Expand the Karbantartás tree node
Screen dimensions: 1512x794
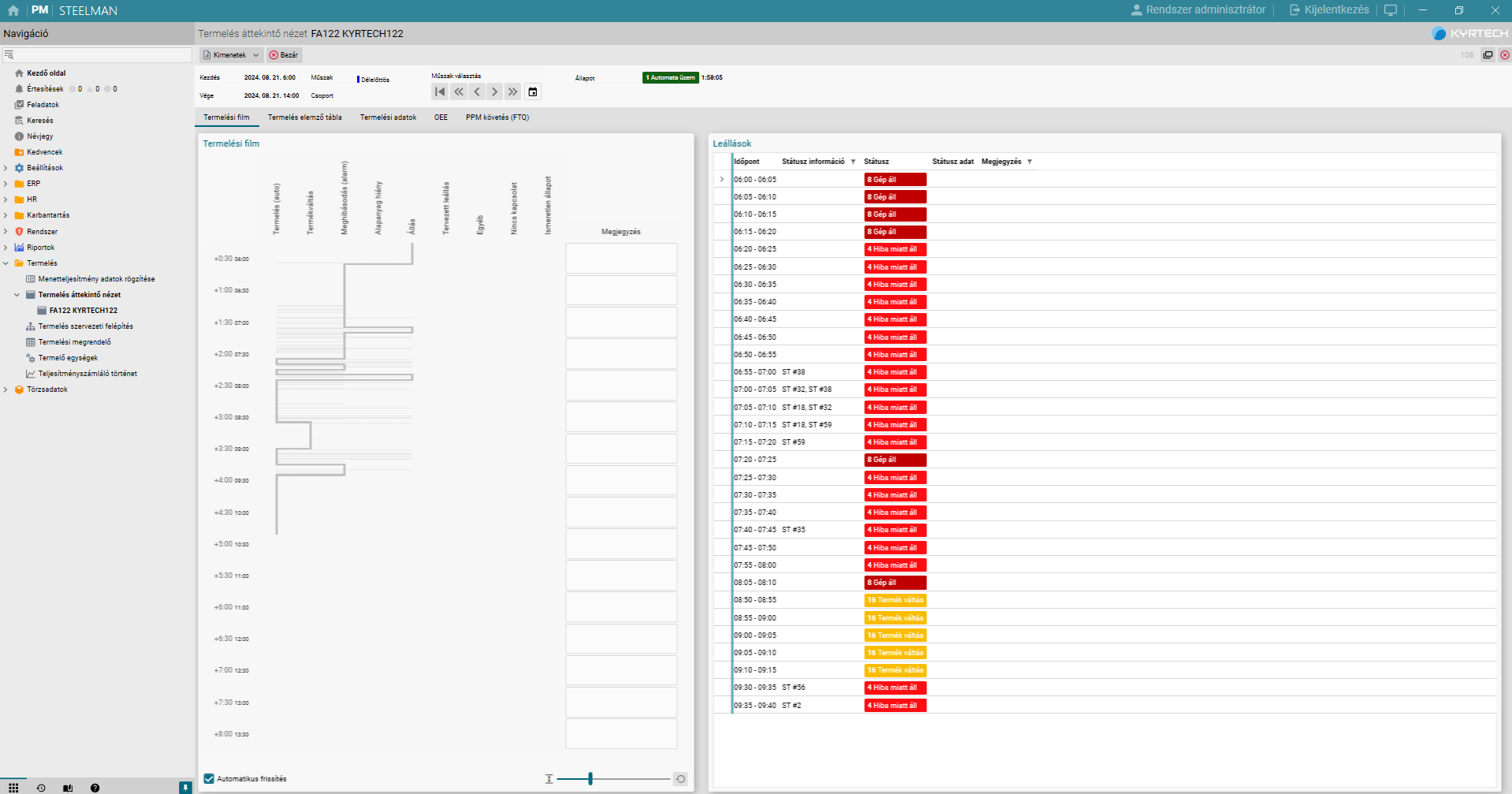click(x=6, y=215)
